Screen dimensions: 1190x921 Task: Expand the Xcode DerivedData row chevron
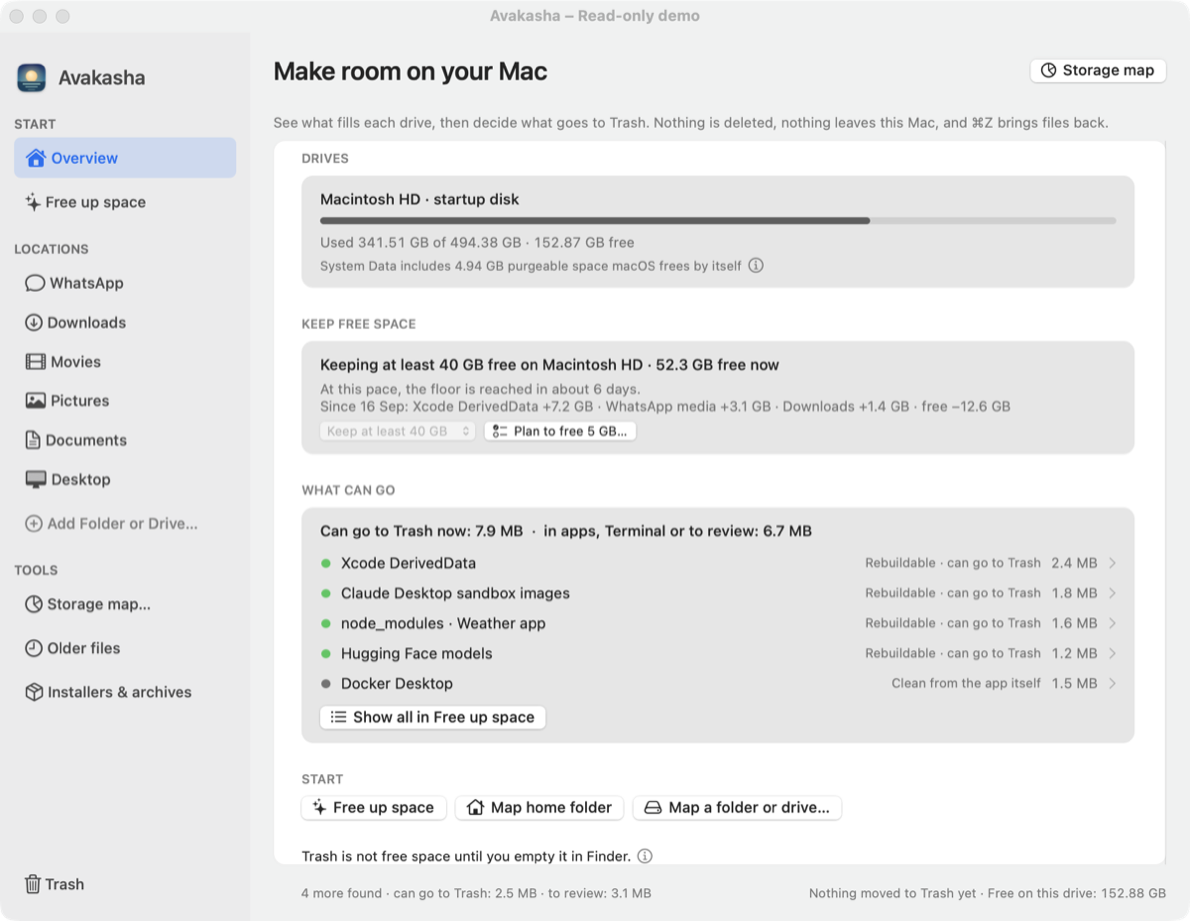(1113, 563)
